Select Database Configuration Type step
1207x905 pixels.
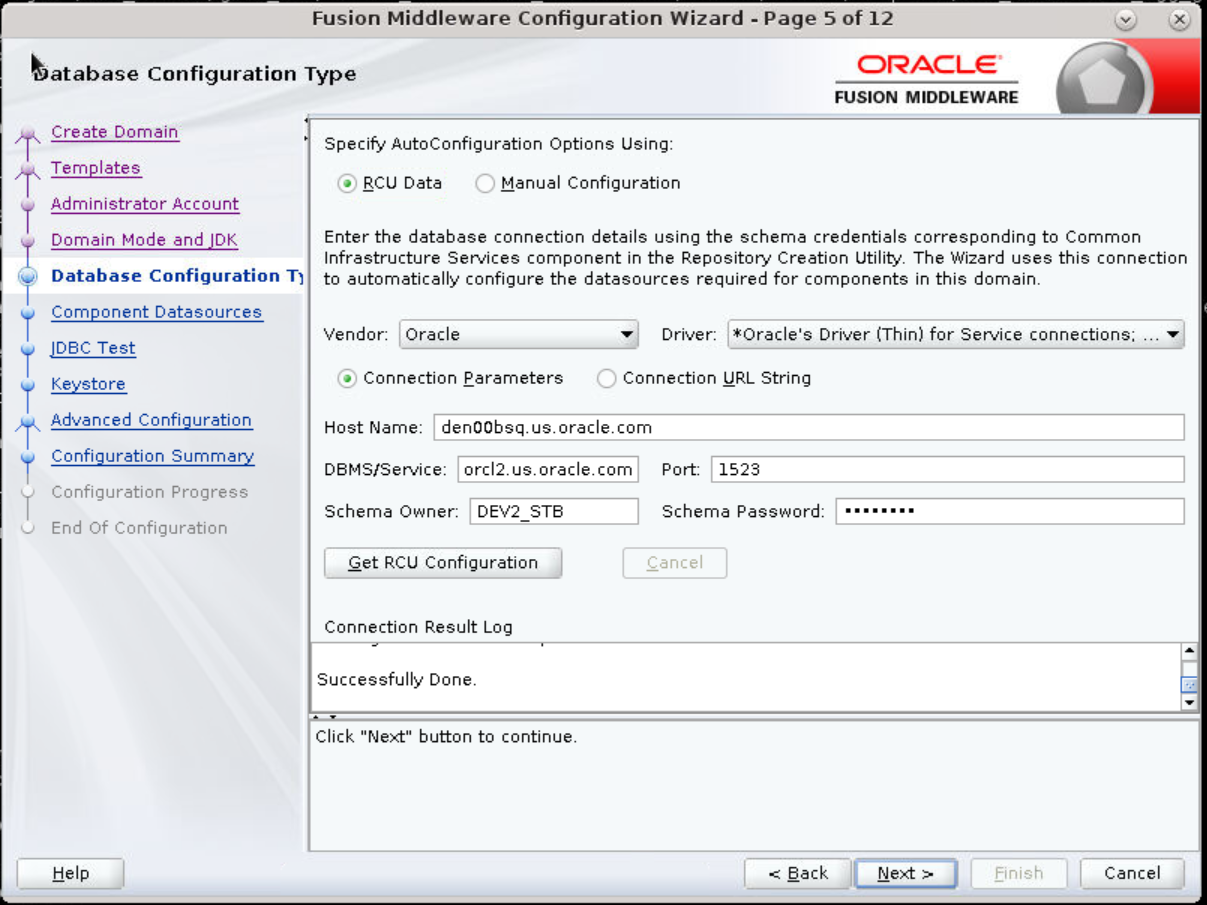(x=176, y=276)
